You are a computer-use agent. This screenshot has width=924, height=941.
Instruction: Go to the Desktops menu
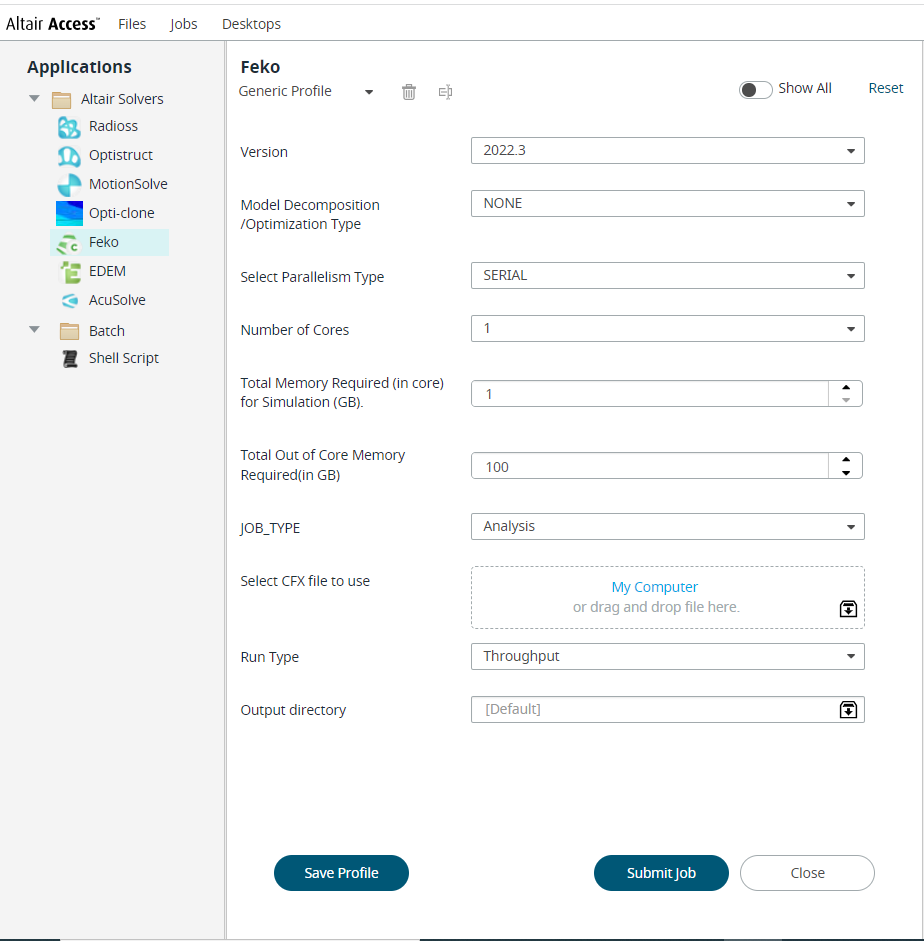(251, 24)
